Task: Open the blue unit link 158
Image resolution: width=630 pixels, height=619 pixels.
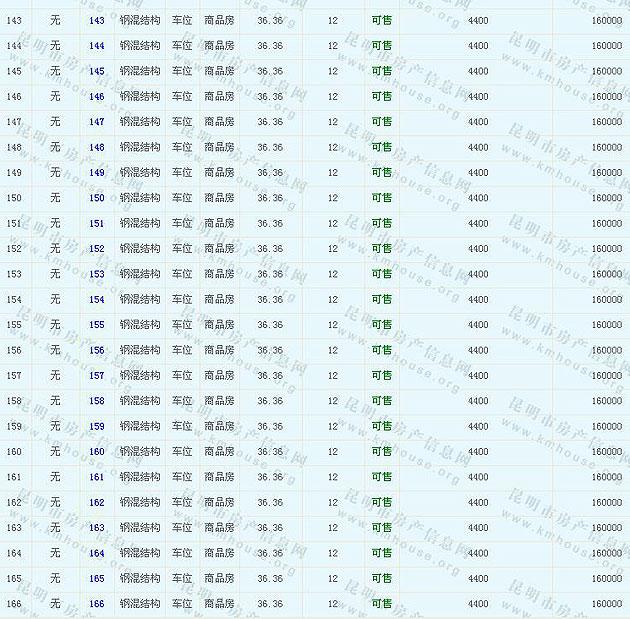Action: click(x=96, y=401)
